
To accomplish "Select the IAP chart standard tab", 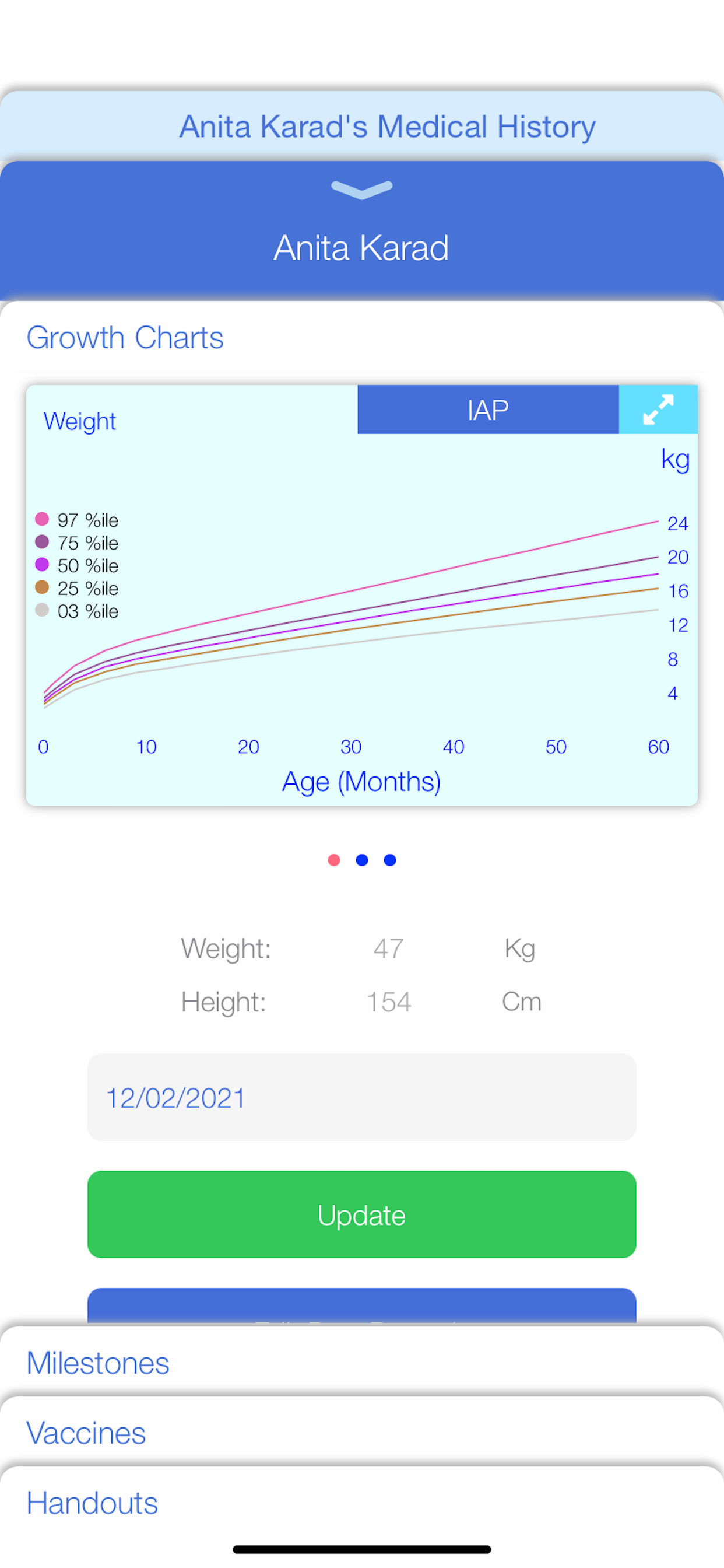I will [x=488, y=409].
